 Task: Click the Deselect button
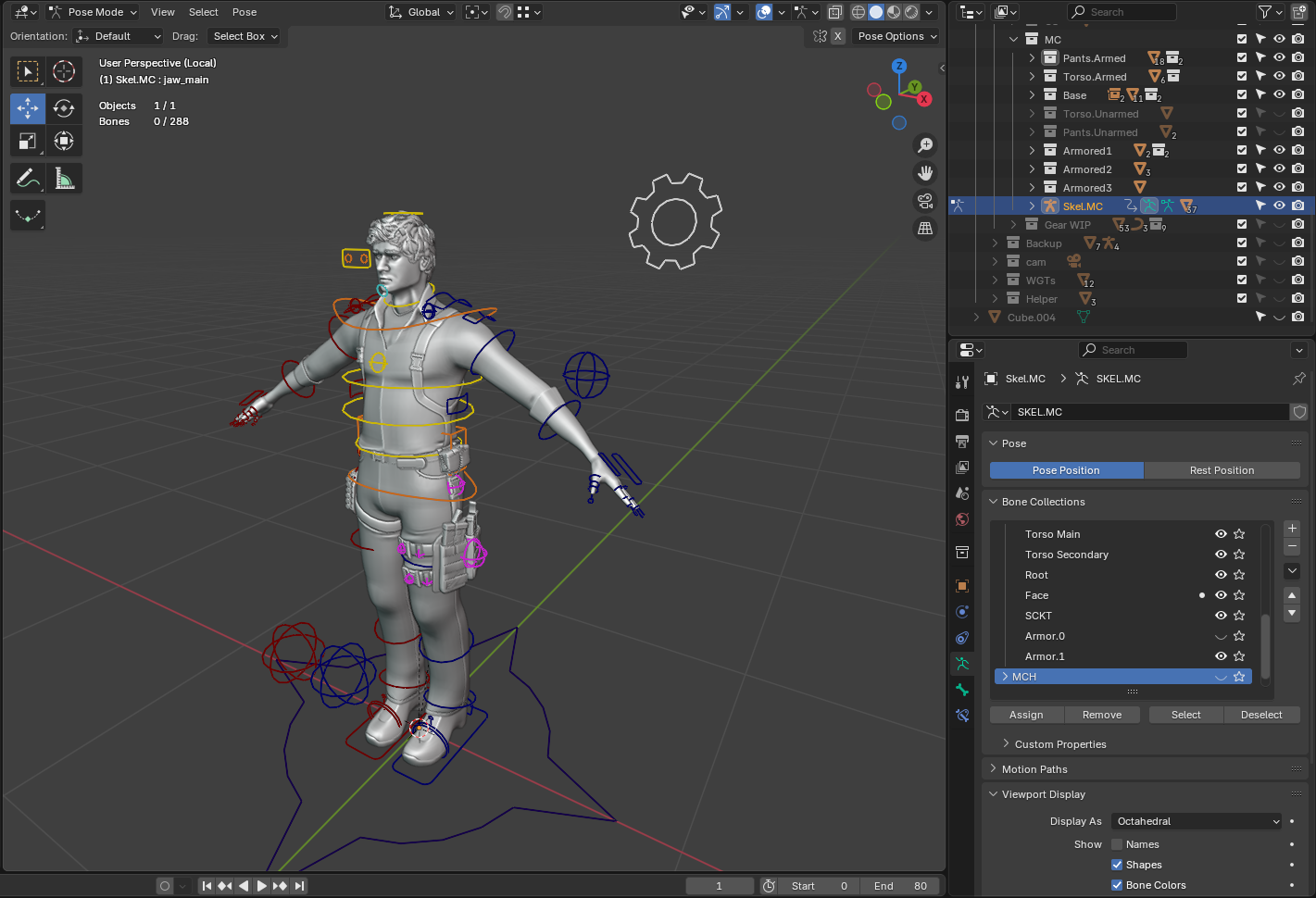pos(1261,715)
